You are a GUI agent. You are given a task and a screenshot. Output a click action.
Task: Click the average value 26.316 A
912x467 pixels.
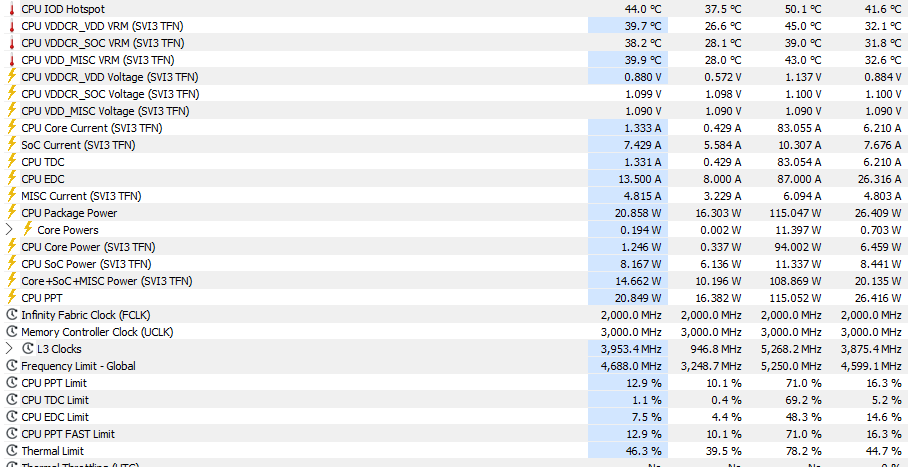coord(879,179)
